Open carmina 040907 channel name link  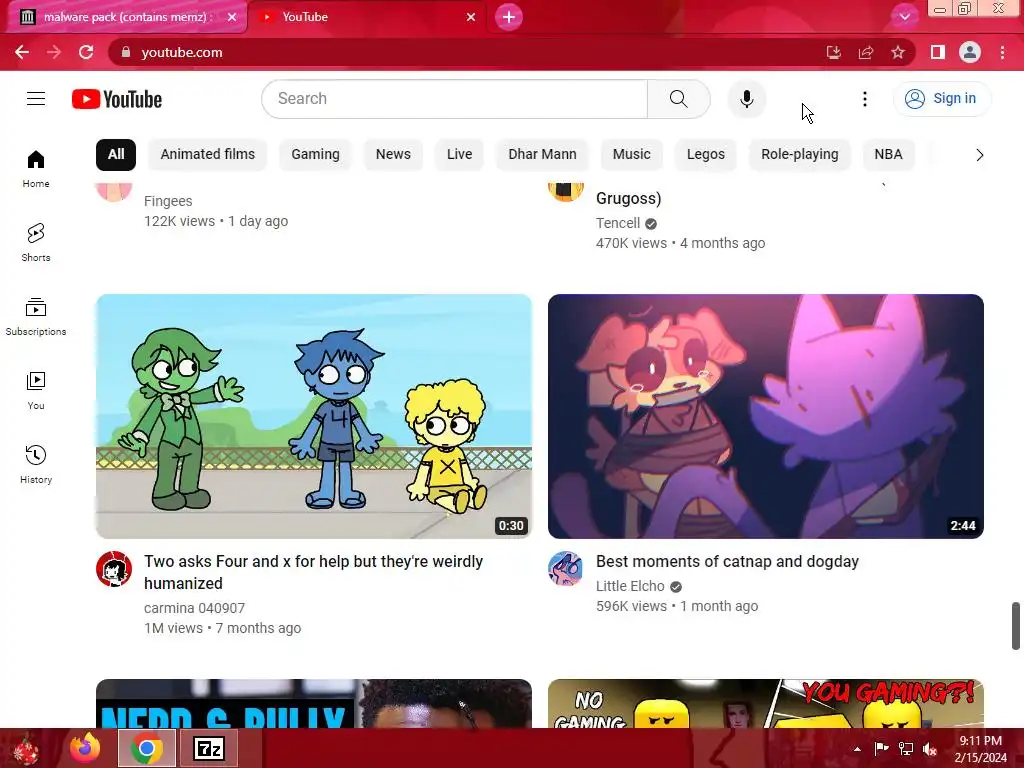point(195,608)
